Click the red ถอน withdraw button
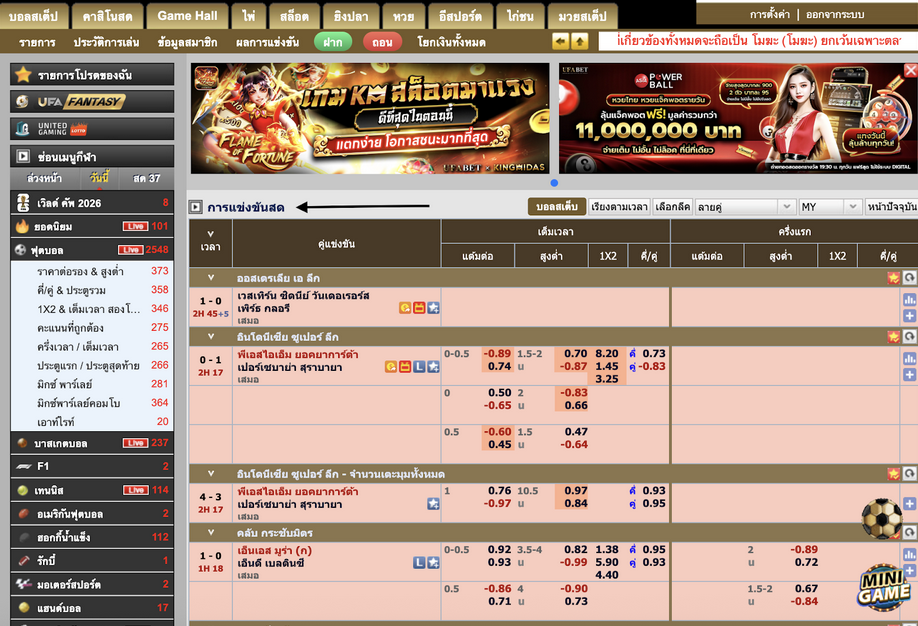Image resolution: width=918 pixels, height=626 pixels. pos(382,42)
